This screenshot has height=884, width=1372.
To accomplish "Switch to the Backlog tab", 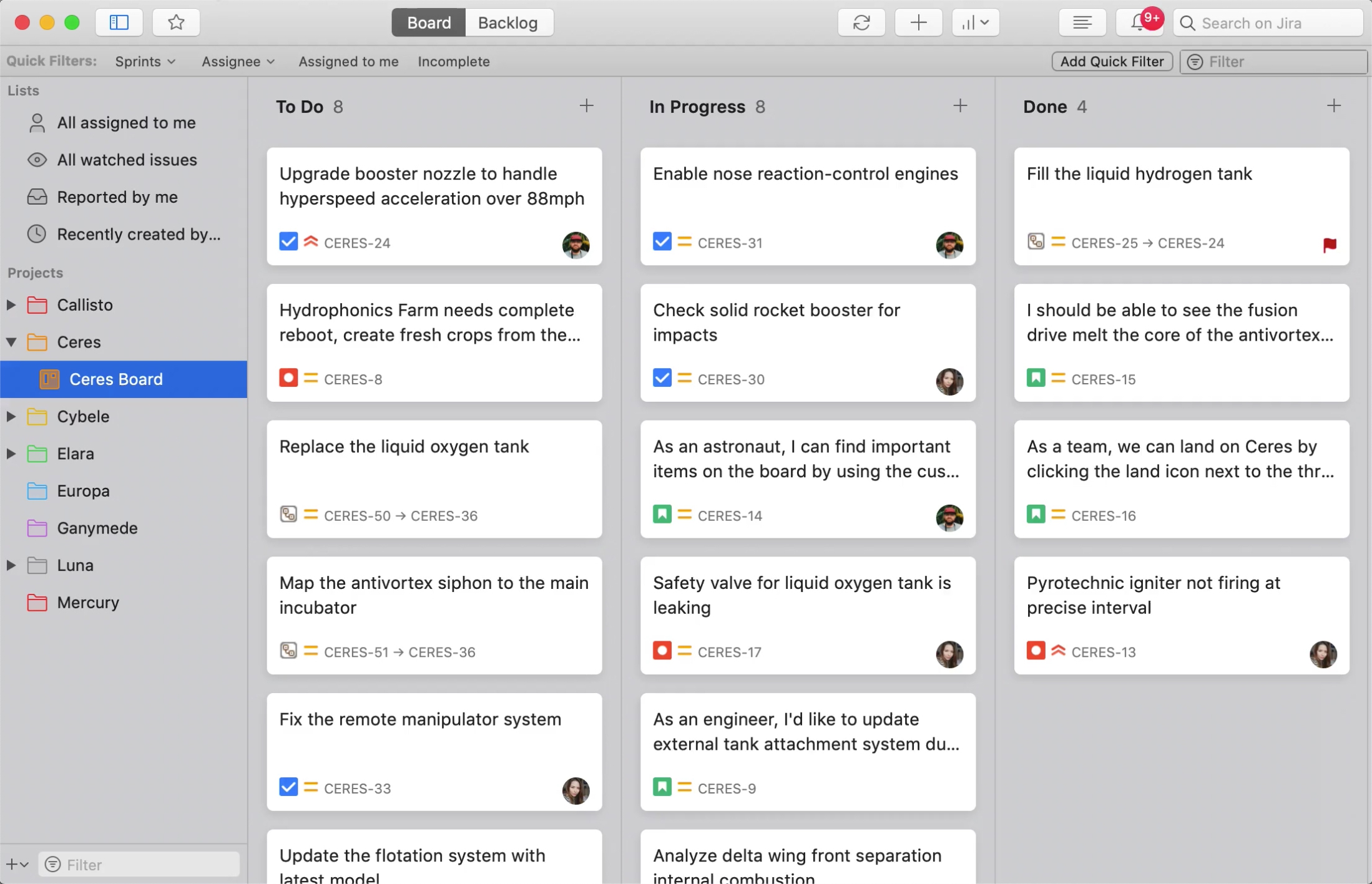I will (x=507, y=22).
